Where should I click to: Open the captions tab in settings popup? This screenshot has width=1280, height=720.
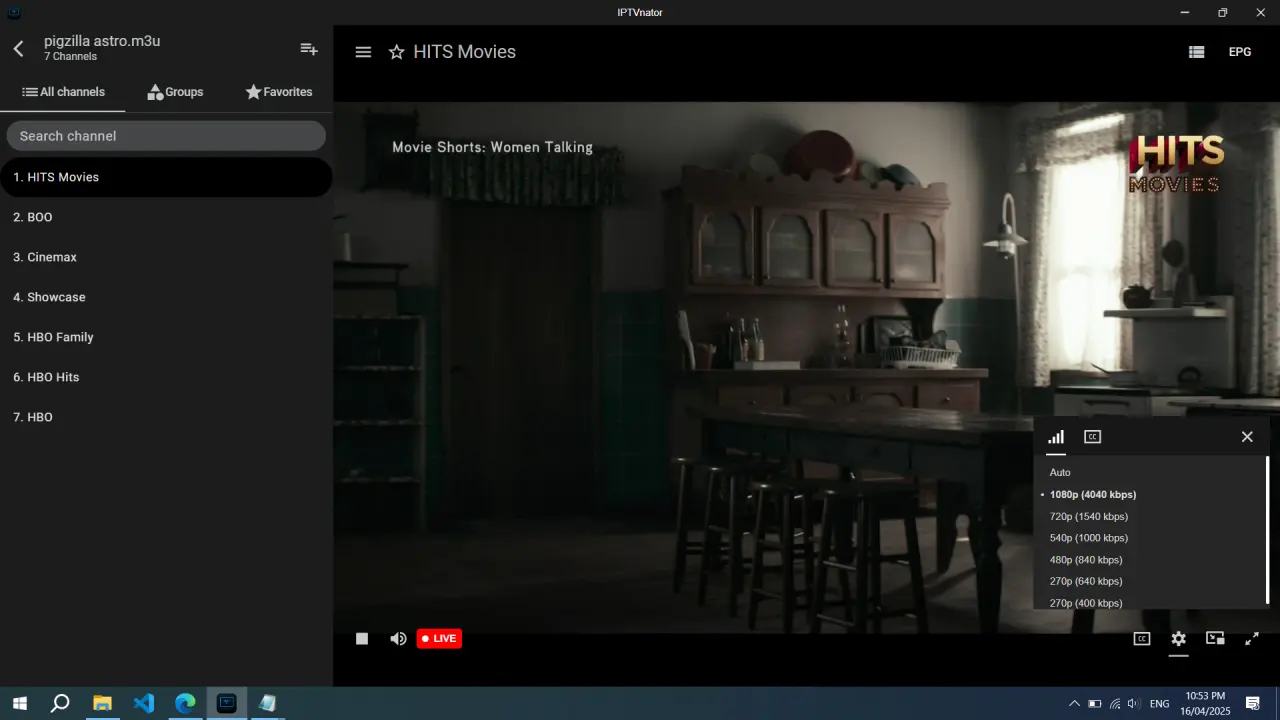pyautogui.click(x=1093, y=437)
